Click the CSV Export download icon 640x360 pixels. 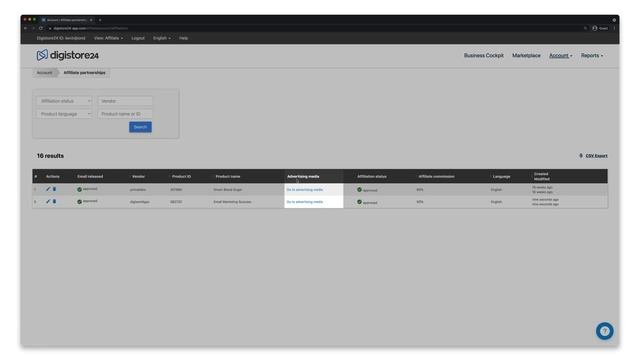(x=581, y=156)
